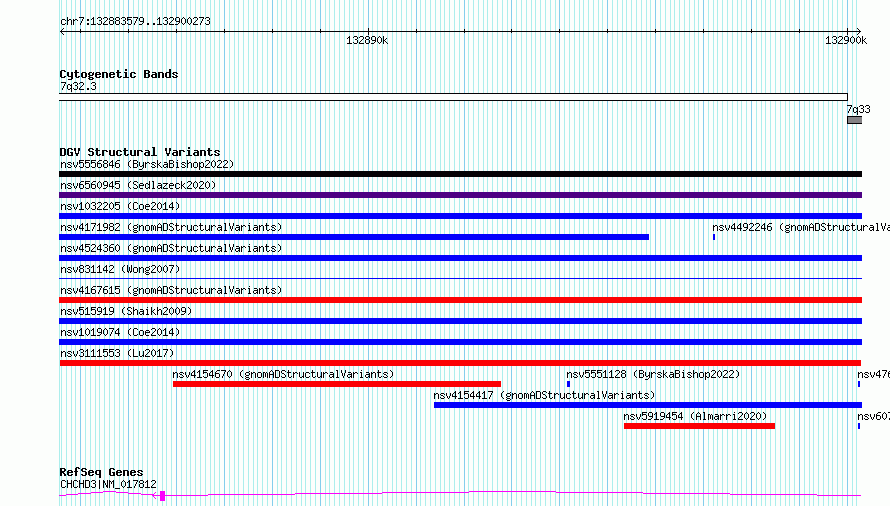890x506 pixels.
Task: Click the nsv6560945 (Sedlazeck2020) label
Action: (x=138, y=185)
